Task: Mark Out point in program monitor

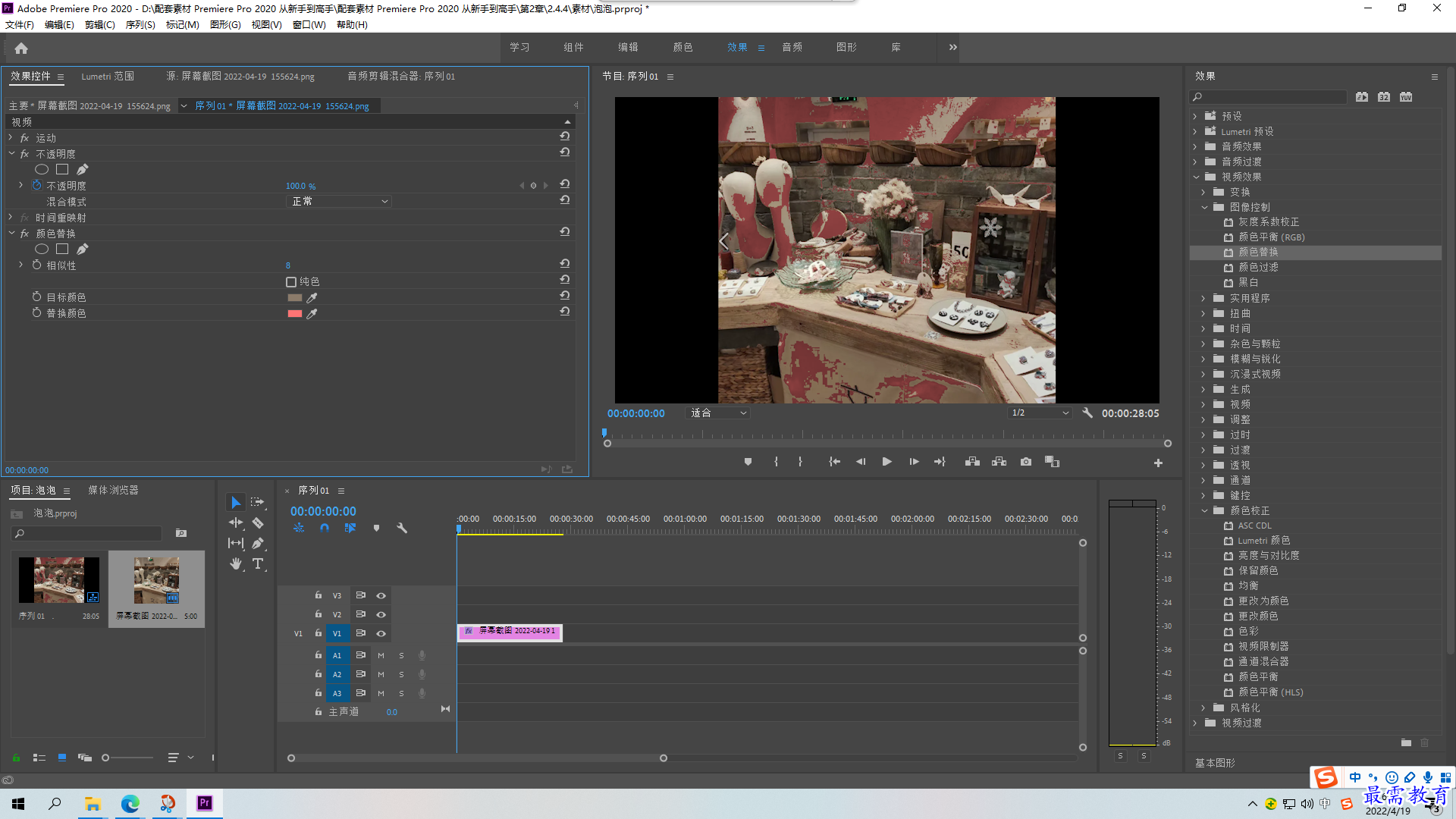Action: point(800,462)
